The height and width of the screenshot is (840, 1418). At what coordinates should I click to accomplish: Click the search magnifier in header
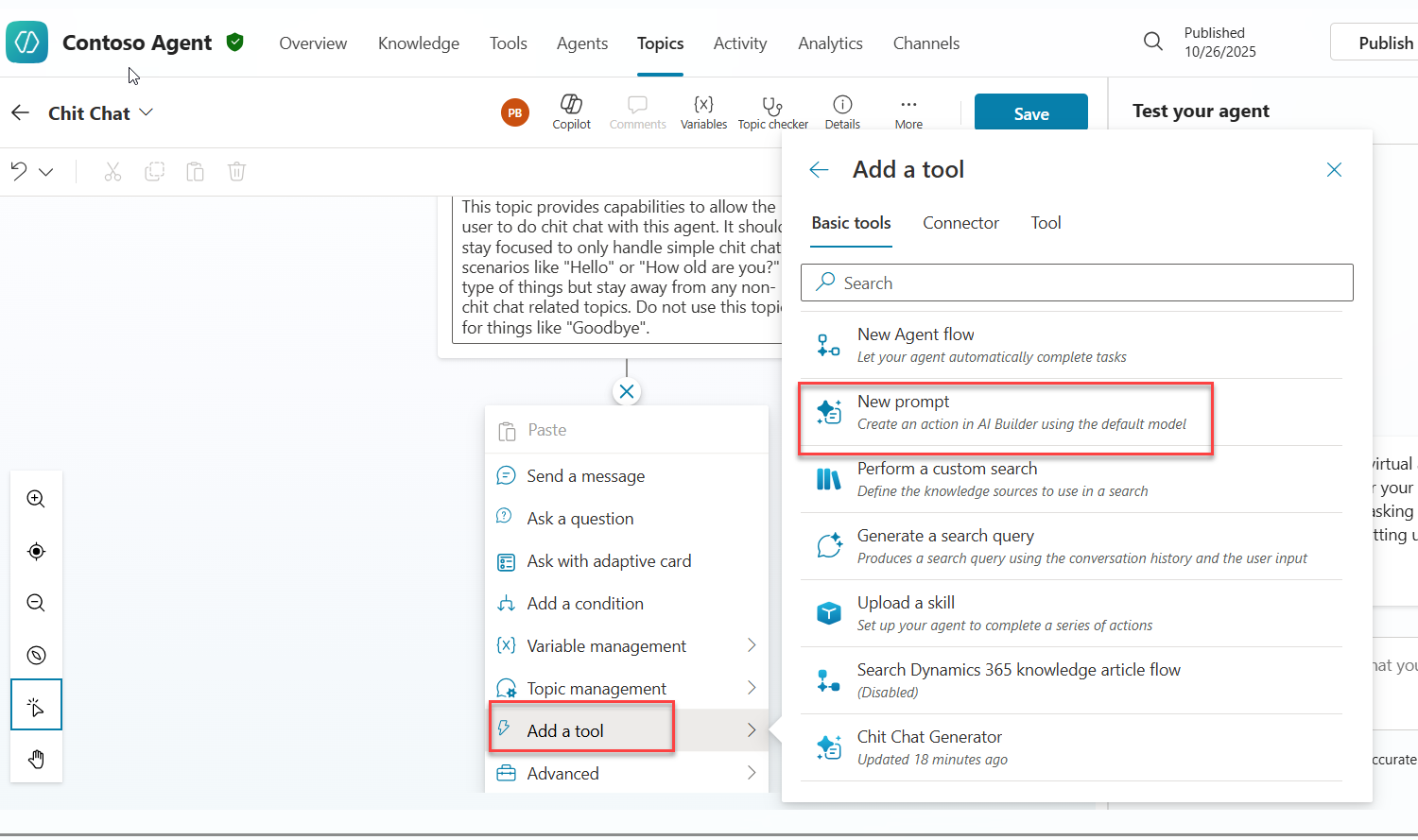[1153, 42]
